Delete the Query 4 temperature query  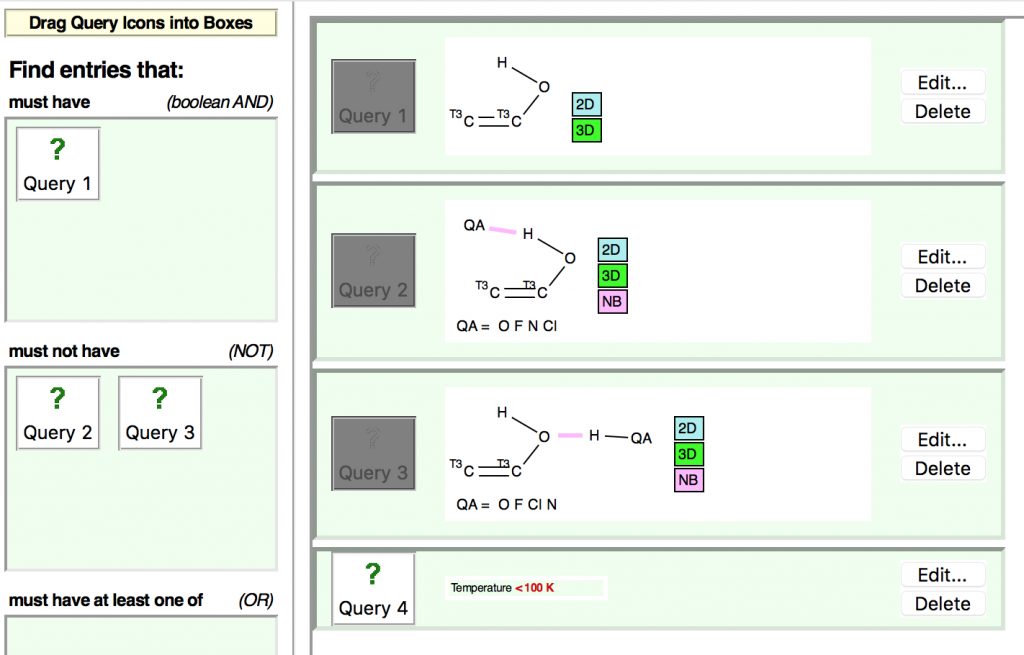(x=942, y=603)
